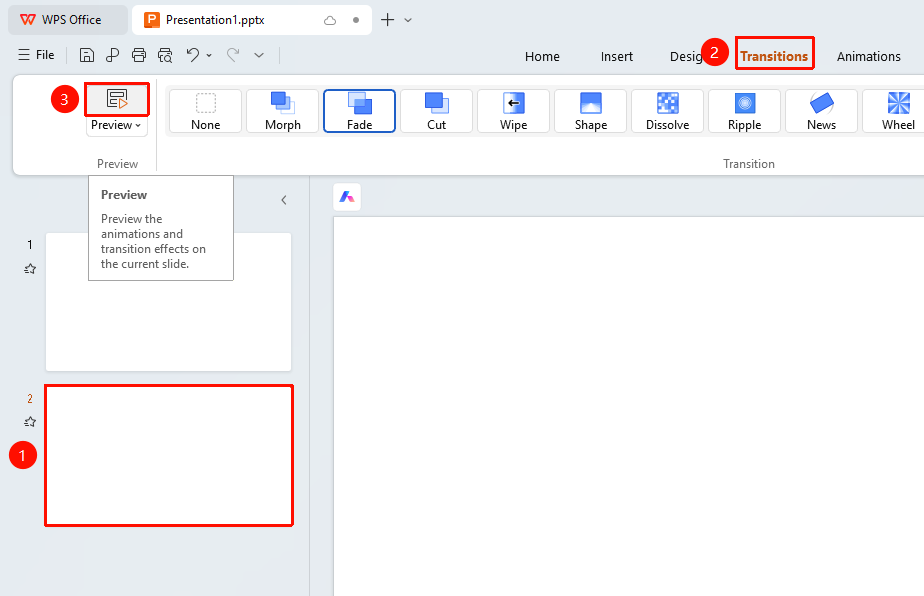Click the Print icon
The width and height of the screenshot is (924, 596).
coord(138,55)
